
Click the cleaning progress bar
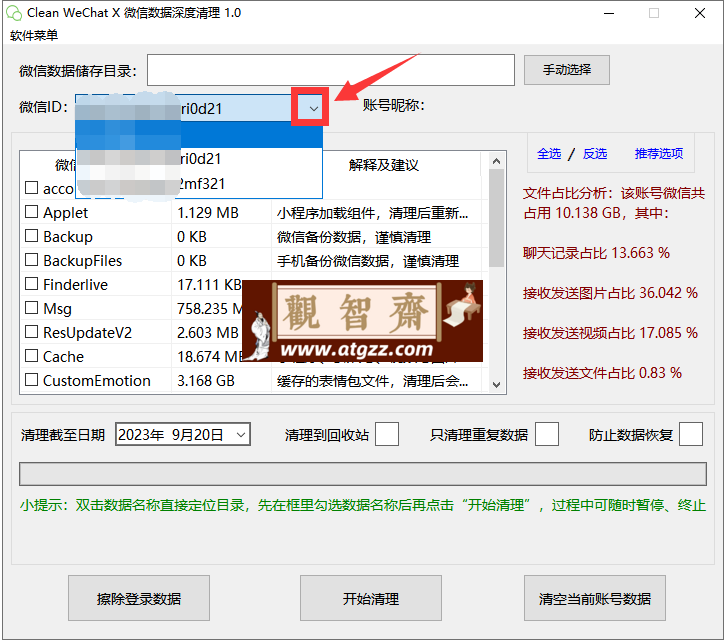(363, 474)
